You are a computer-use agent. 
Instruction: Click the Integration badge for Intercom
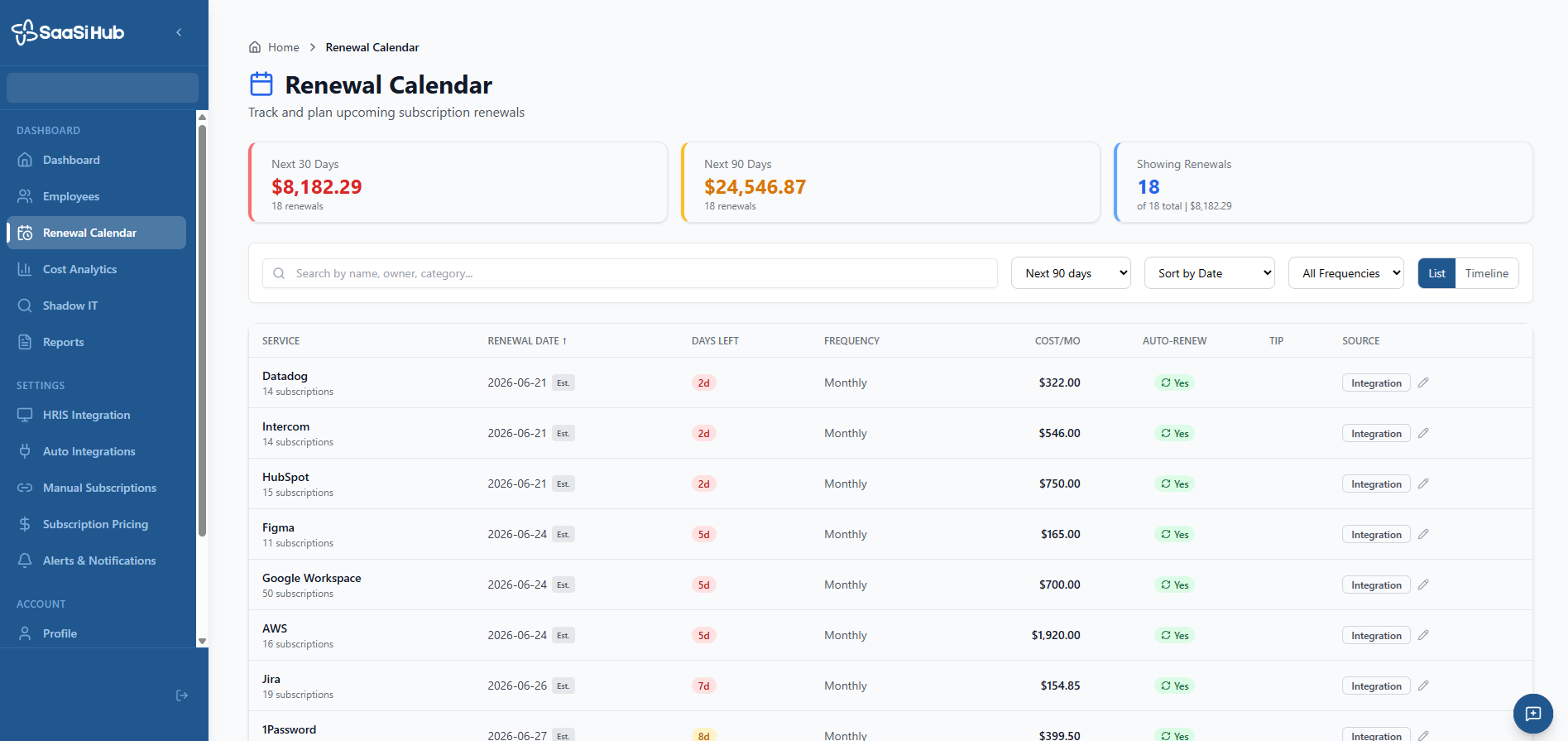[1376, 434]
